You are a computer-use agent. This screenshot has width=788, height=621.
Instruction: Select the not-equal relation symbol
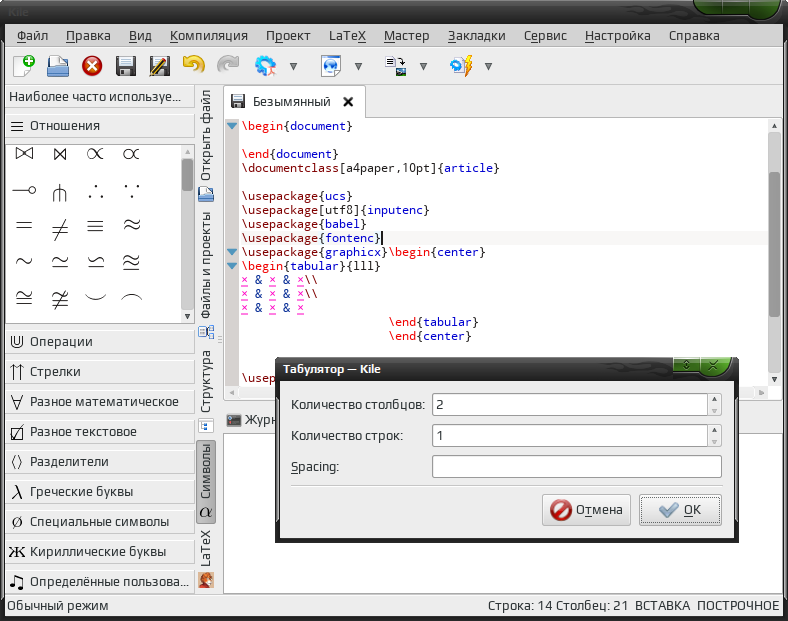coord(60,229)
